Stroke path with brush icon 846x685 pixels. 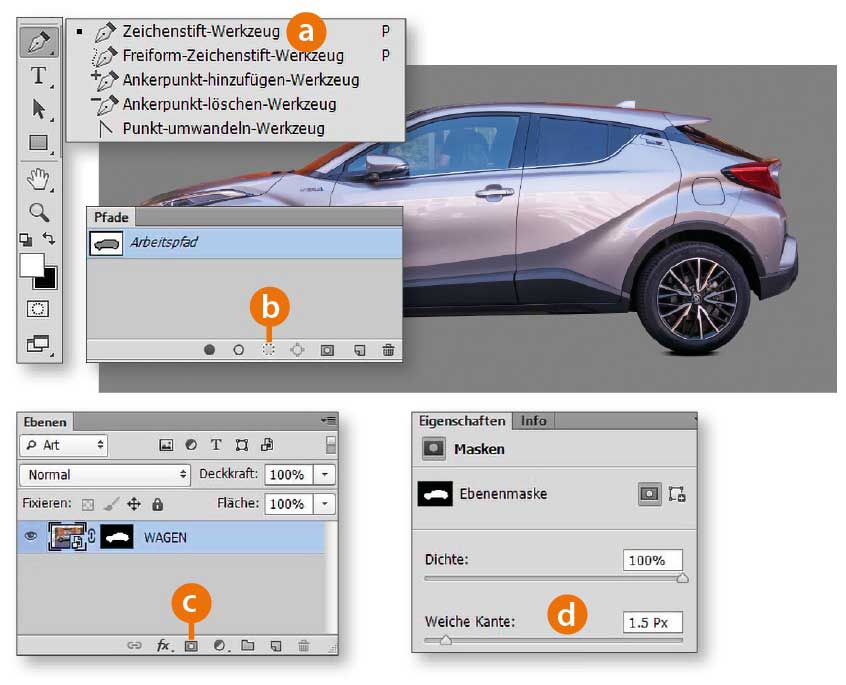tap(238, 350)
